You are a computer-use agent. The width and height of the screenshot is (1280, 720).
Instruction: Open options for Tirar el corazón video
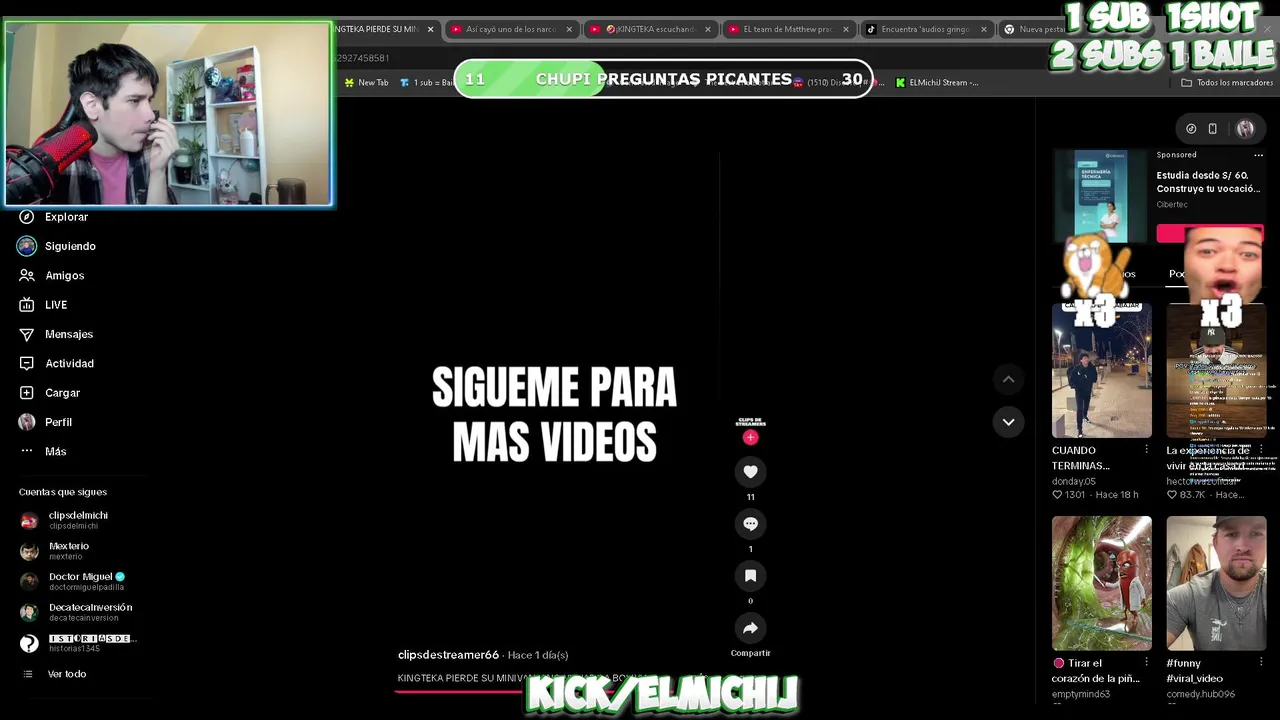click(x=1146, y=663)
